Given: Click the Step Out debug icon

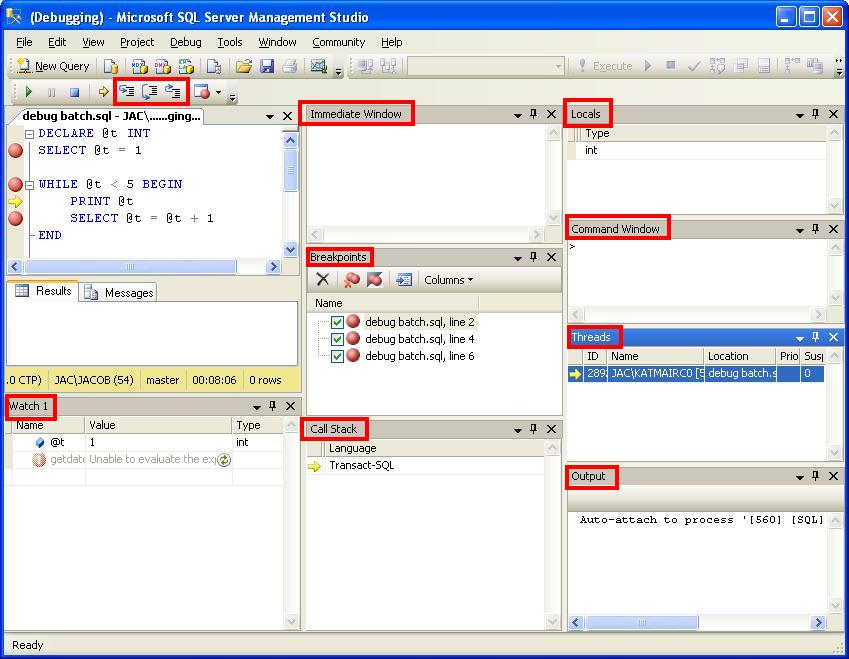Looking at the screenshot, I should tap(173, 91).
